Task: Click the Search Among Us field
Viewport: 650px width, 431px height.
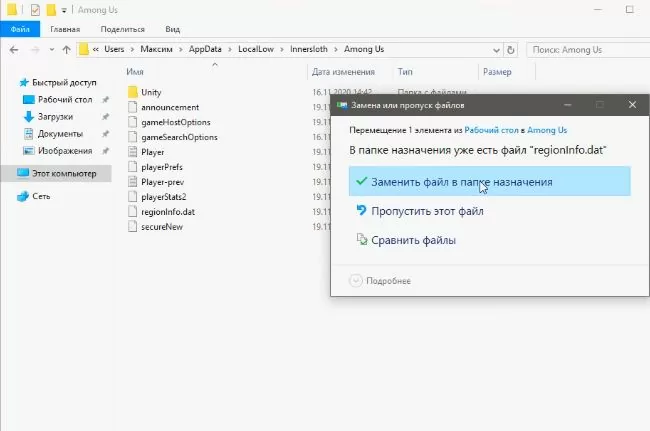Action: tap(584, 49)
